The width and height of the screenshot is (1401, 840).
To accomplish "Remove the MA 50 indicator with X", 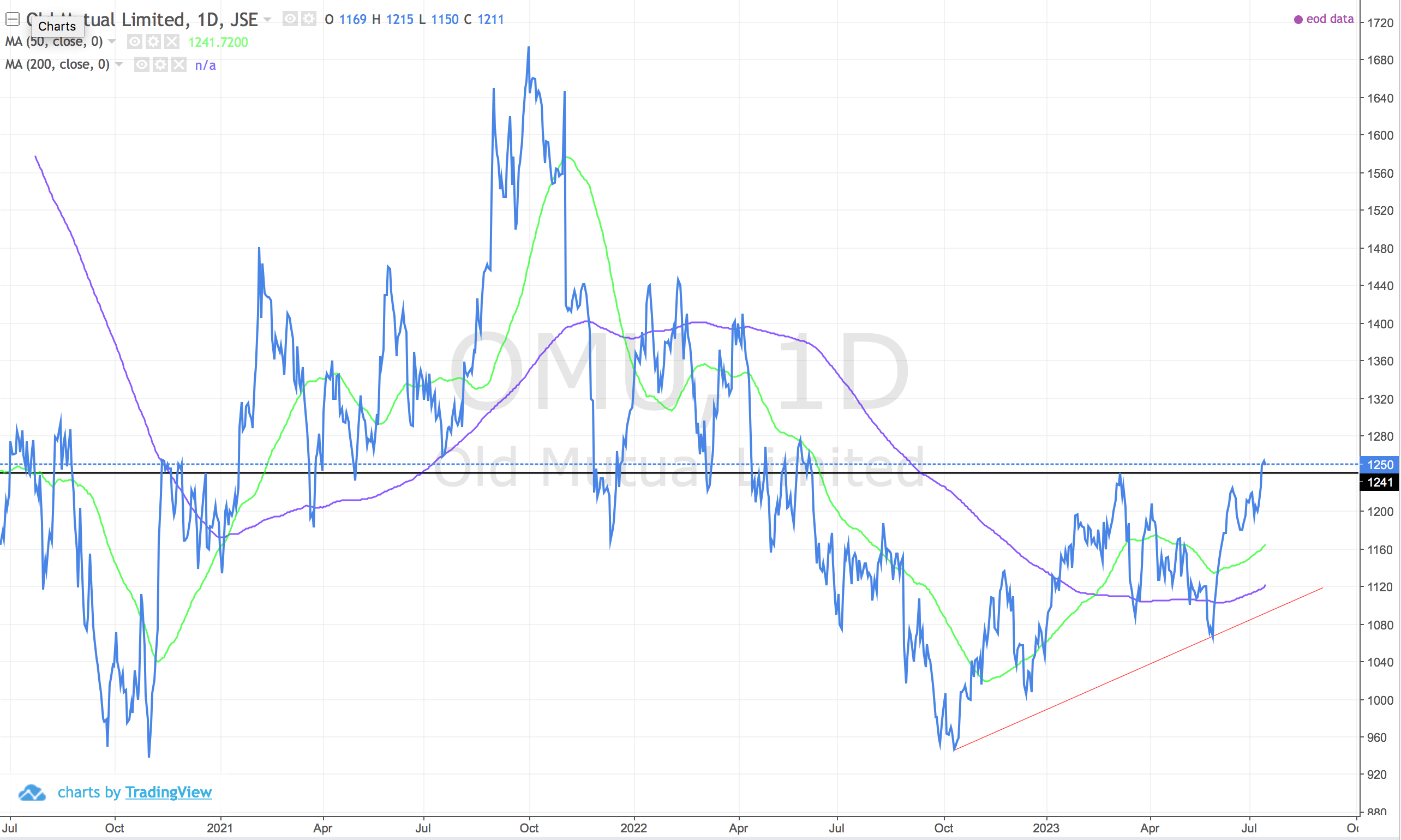I will pos(172,41).
